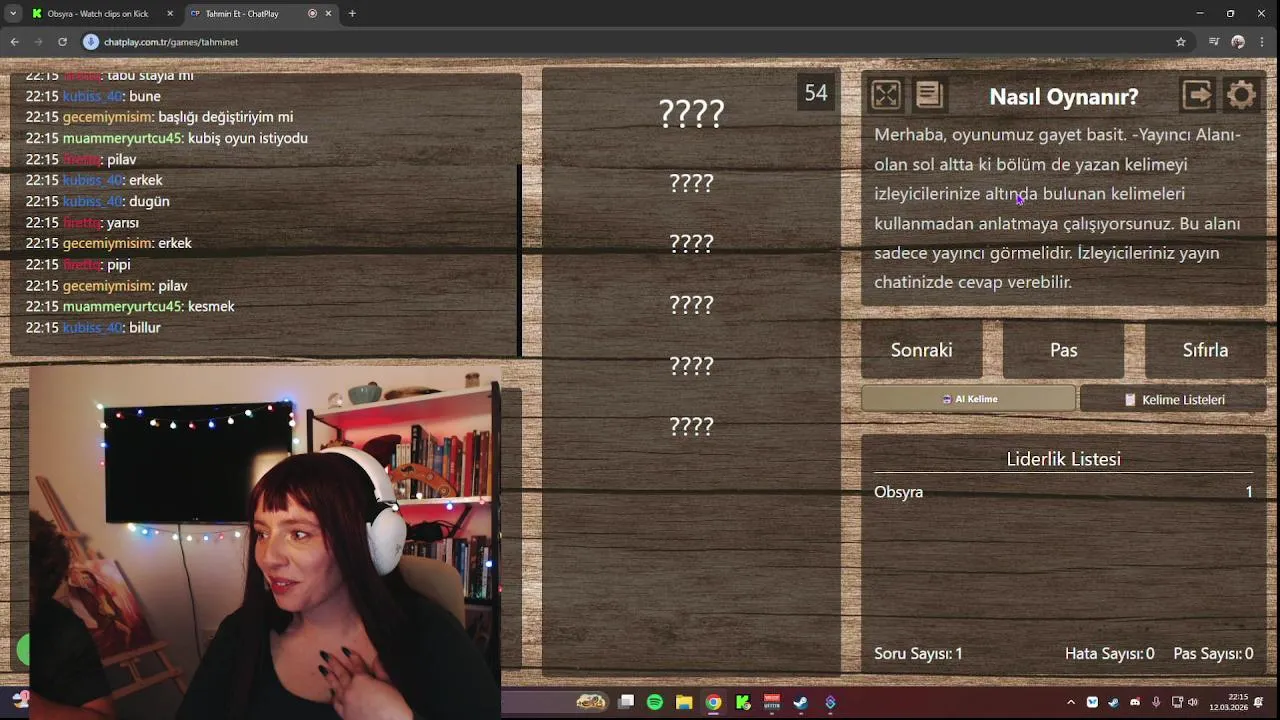Open the Chrome profile avatar
1280x720 pixels.
coord(1238,42)
